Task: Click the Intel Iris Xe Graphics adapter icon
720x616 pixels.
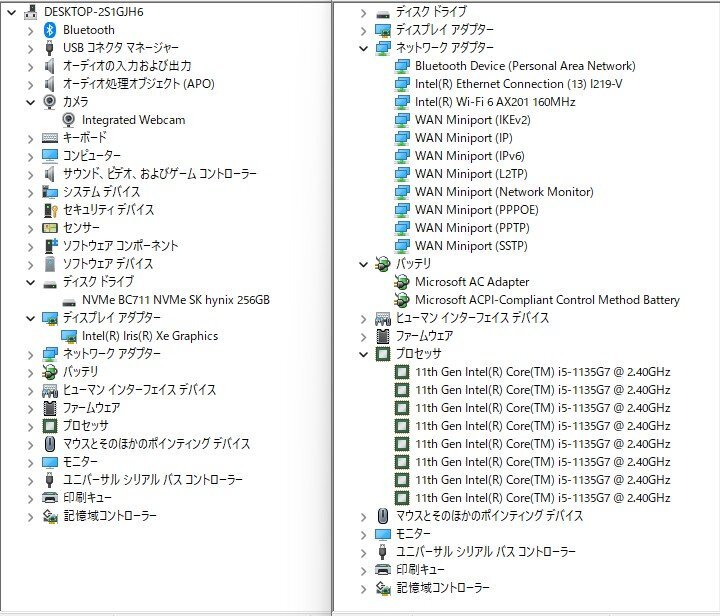Action: [x=69, y=336]
